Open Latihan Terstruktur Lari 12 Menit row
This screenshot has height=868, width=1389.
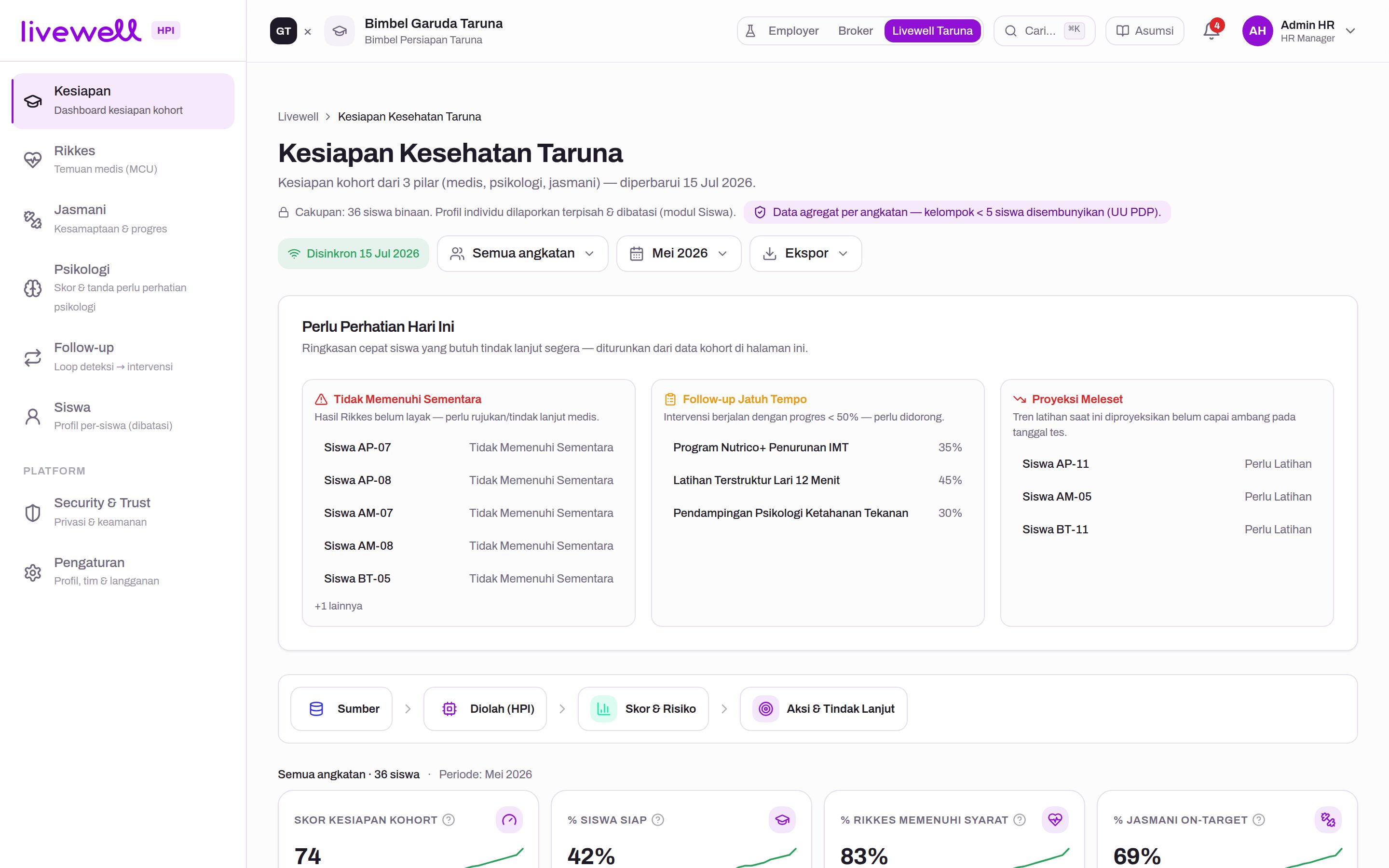pyautogui.click(x=817, y=480)
